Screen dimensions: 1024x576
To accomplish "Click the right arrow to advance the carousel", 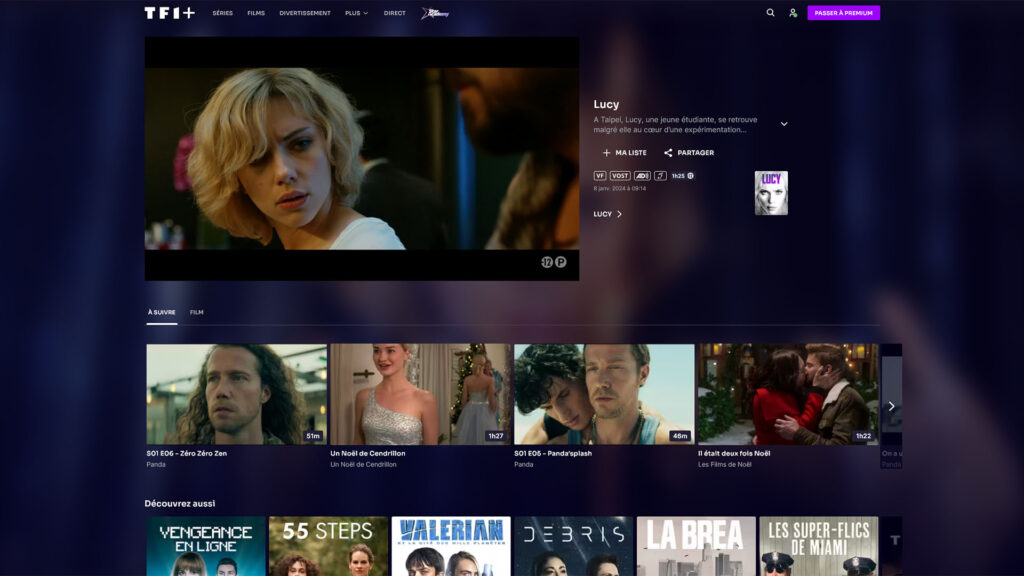I will pyautogui.click(x=892, y=406).
